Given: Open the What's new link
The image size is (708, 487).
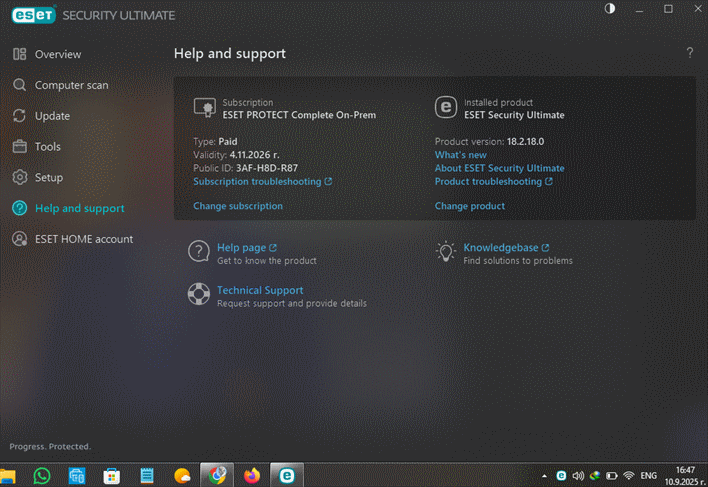Looking at the screenshot, I should pyautogui.click(x=461, y=155).
